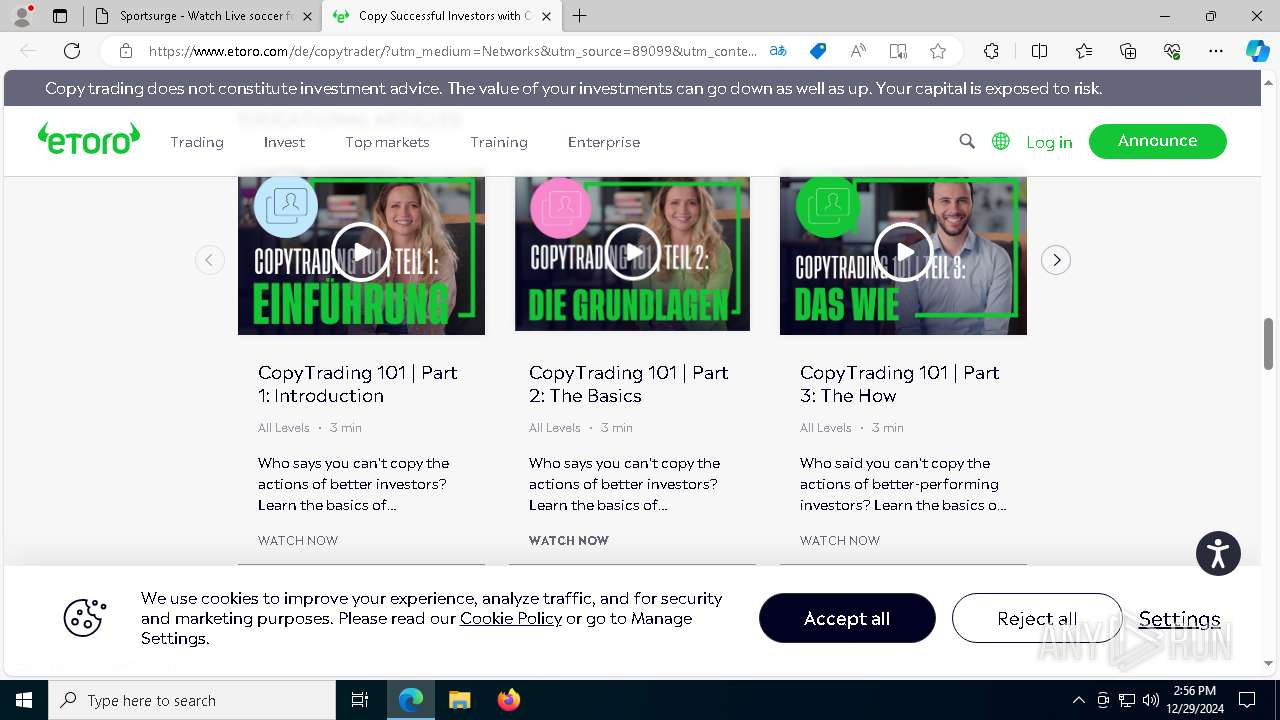1280x720 pixels.
Task: Open CopyTrading 101 Part 1: Introduction title
Action: point(358,384)
